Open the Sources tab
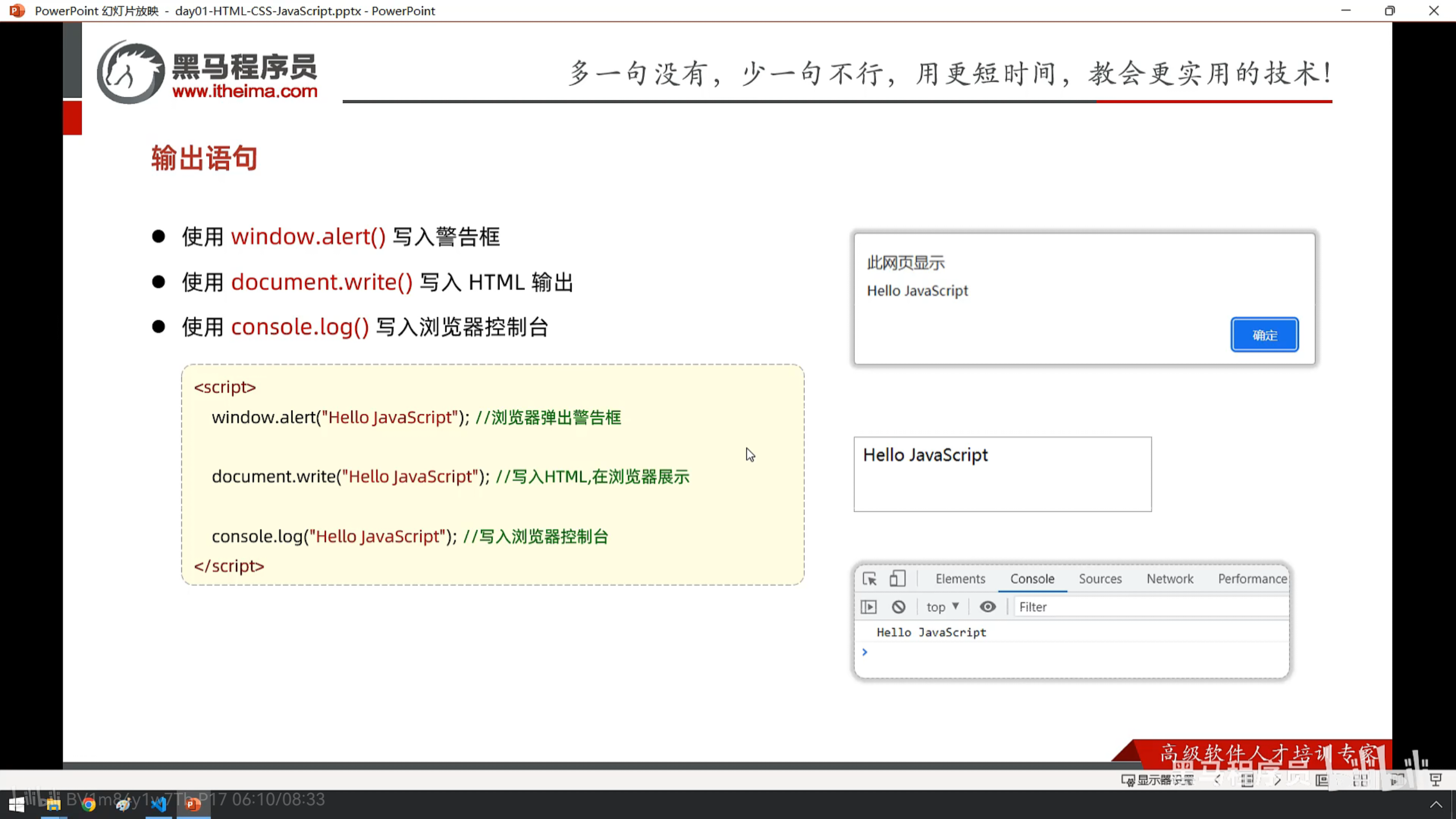 click(1101, 578)
